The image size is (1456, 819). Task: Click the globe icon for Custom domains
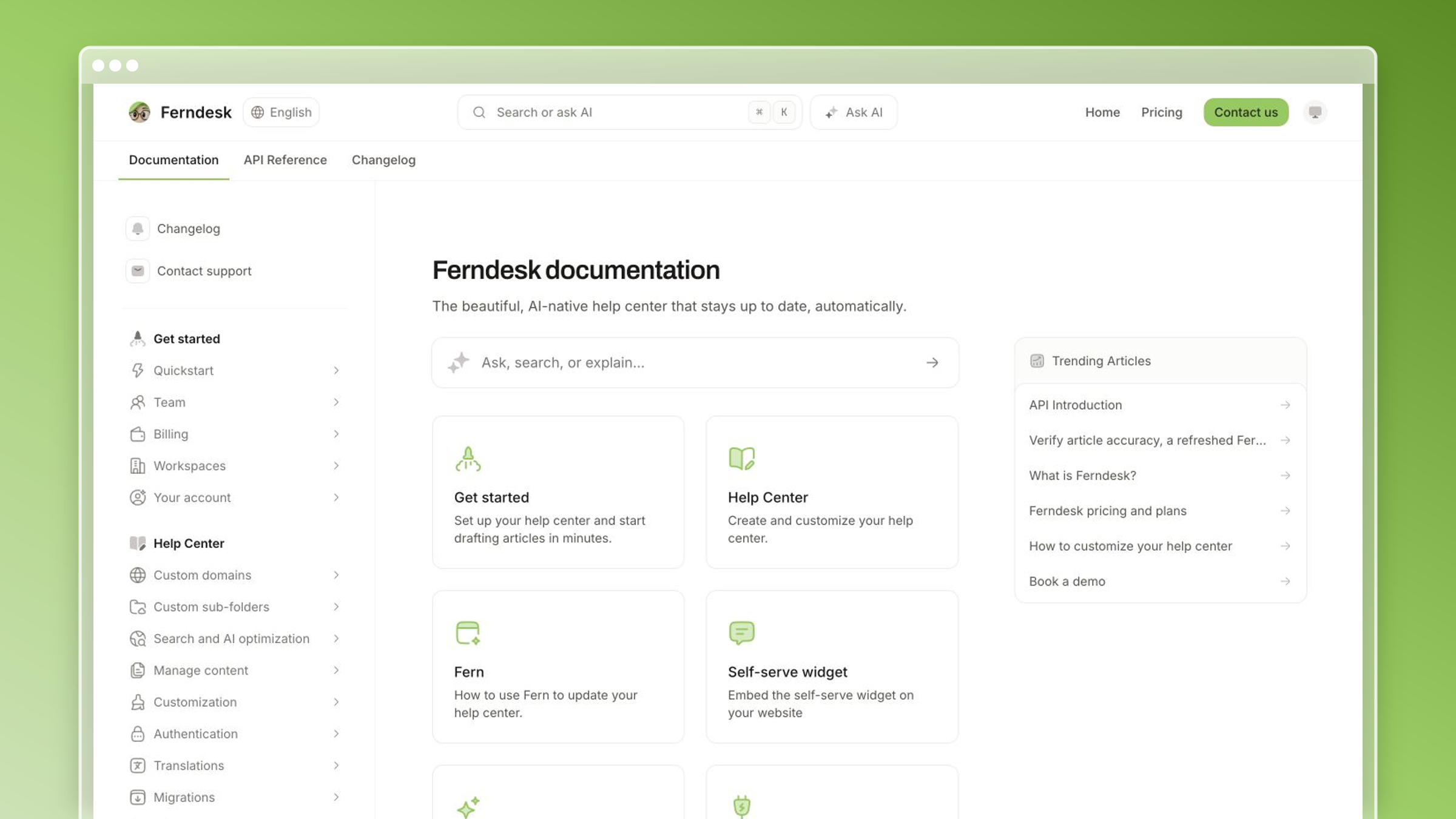[138, 575]
